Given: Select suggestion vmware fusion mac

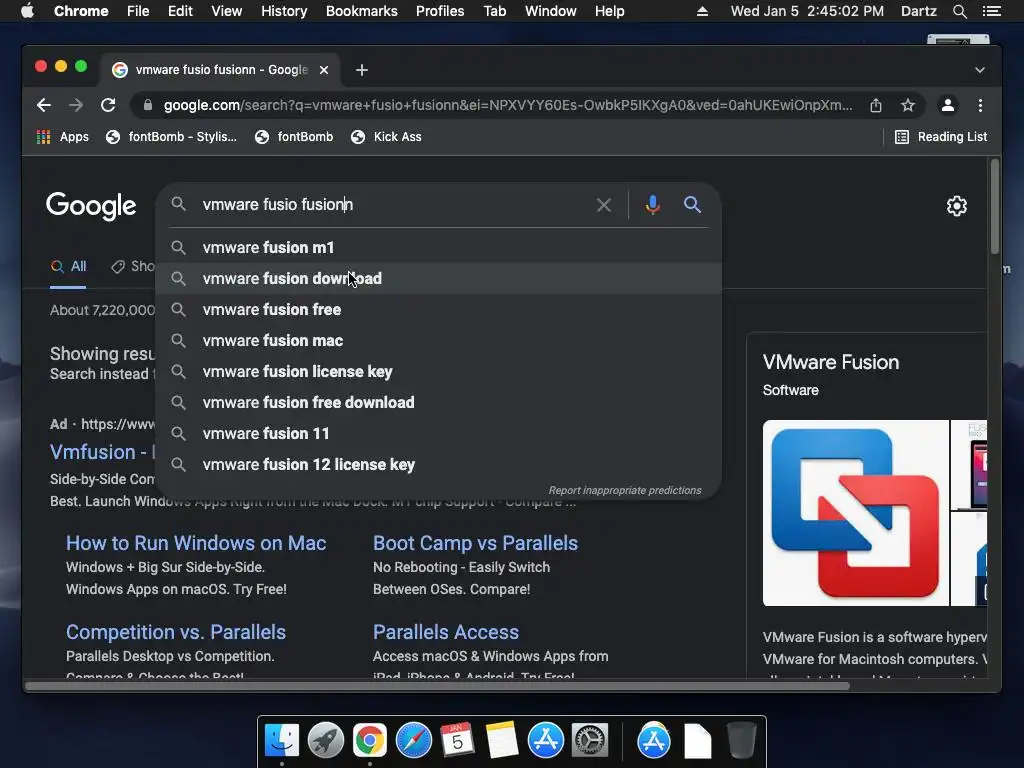Looking at the screenshot, I should (439, 340).
